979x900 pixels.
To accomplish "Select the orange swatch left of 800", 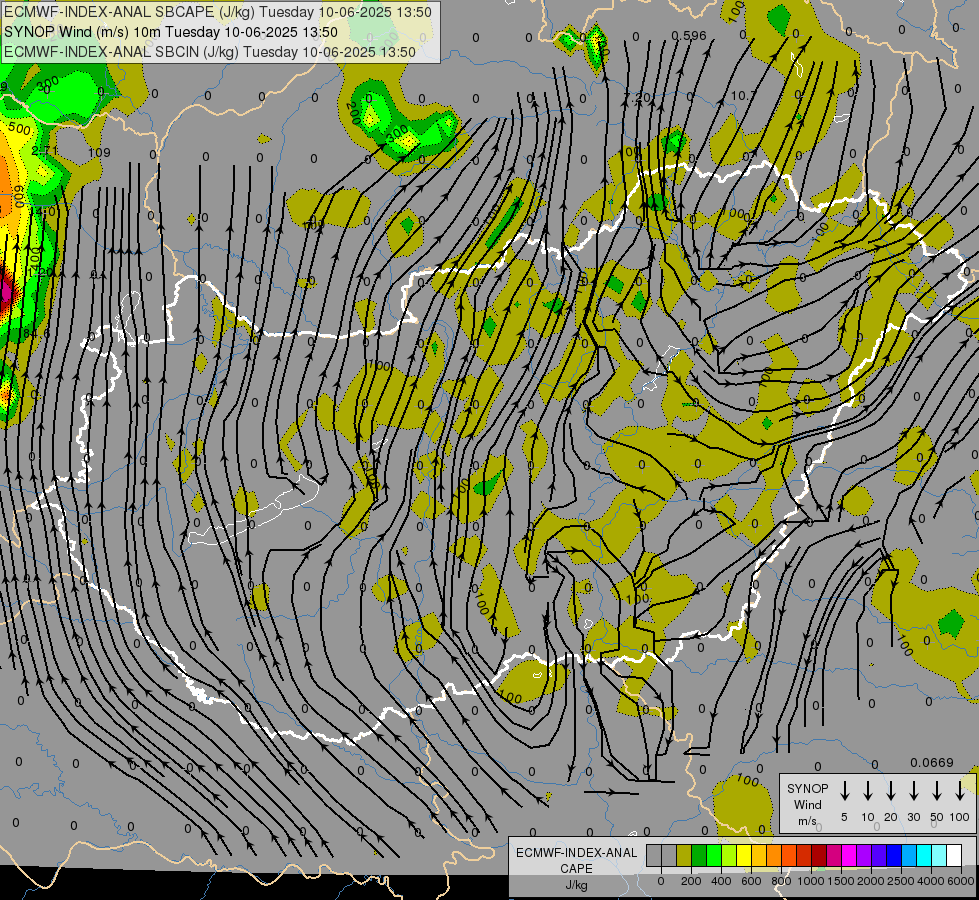I will click(x=774, y=855).
